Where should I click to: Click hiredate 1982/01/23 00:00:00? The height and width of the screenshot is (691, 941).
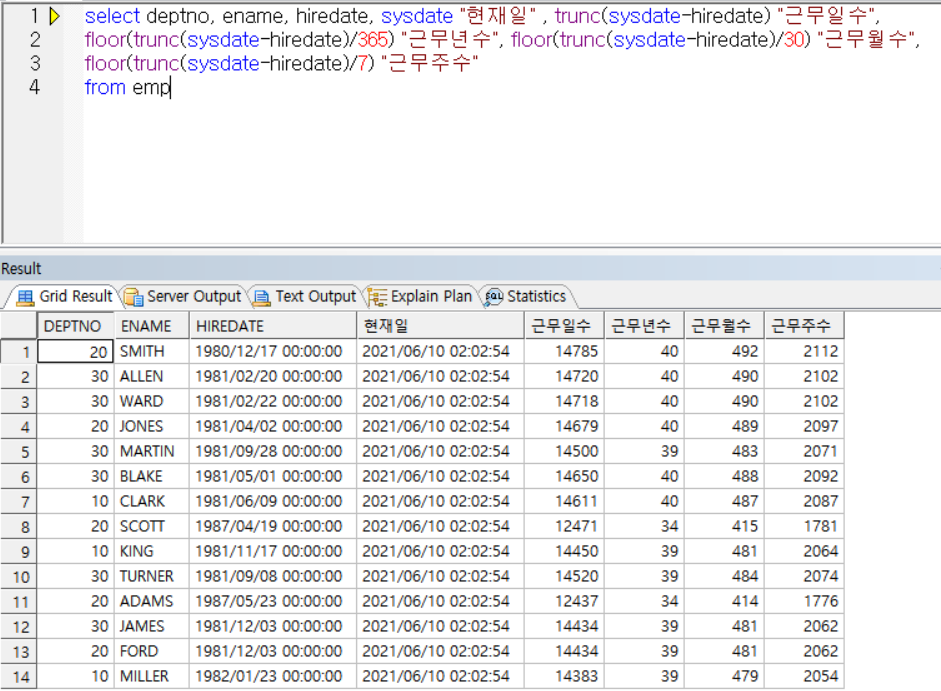click(274, 677)
